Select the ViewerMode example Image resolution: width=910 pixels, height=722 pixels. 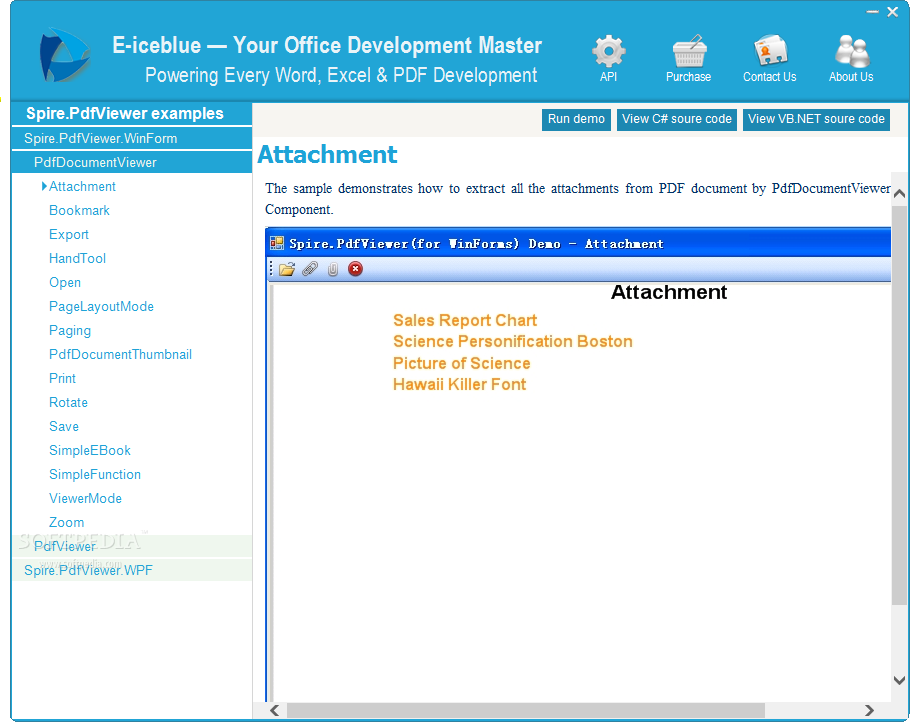[x=85, y=499]
